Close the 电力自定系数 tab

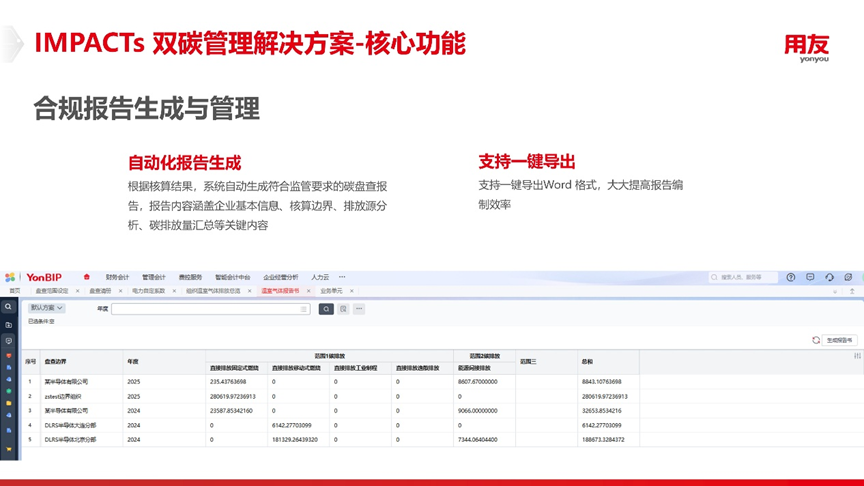click(174, 291)
